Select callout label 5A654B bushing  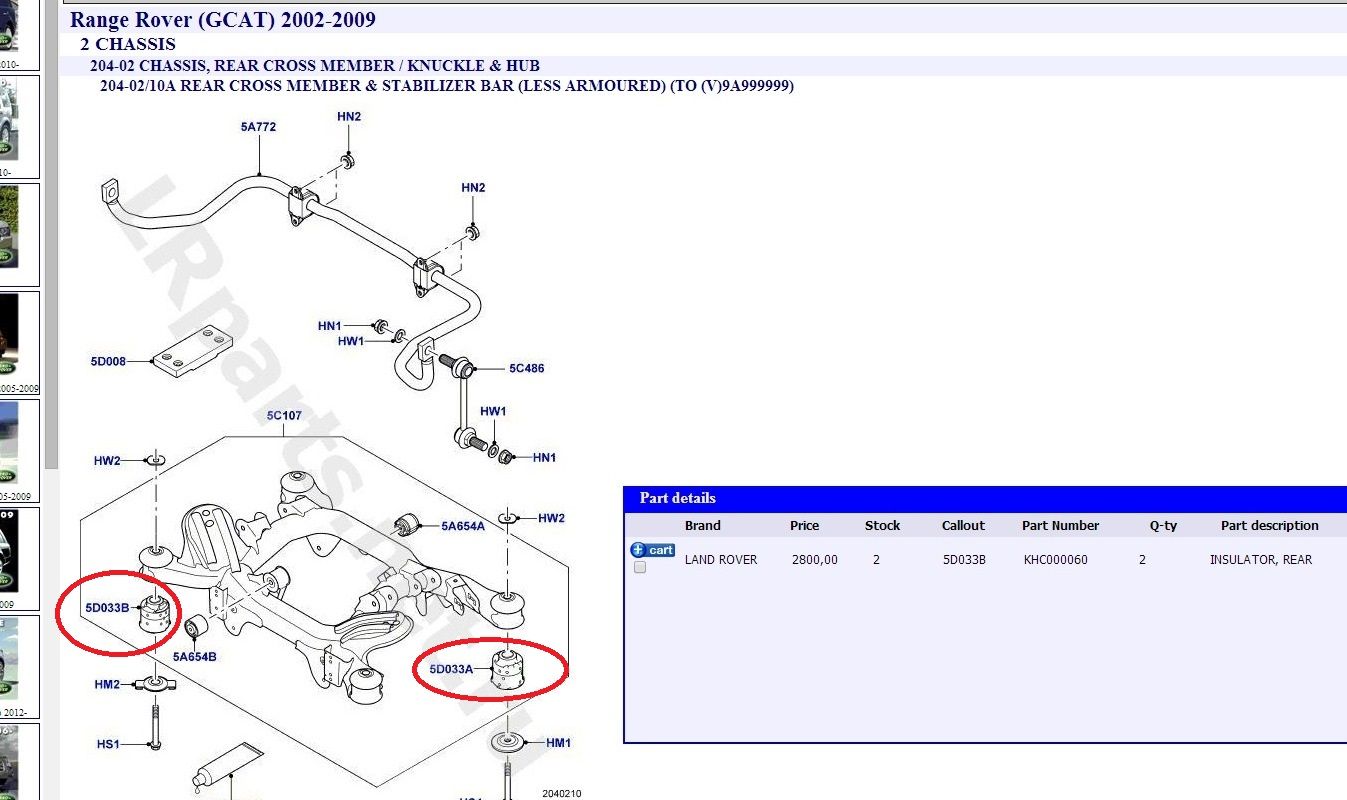(194, 657)
